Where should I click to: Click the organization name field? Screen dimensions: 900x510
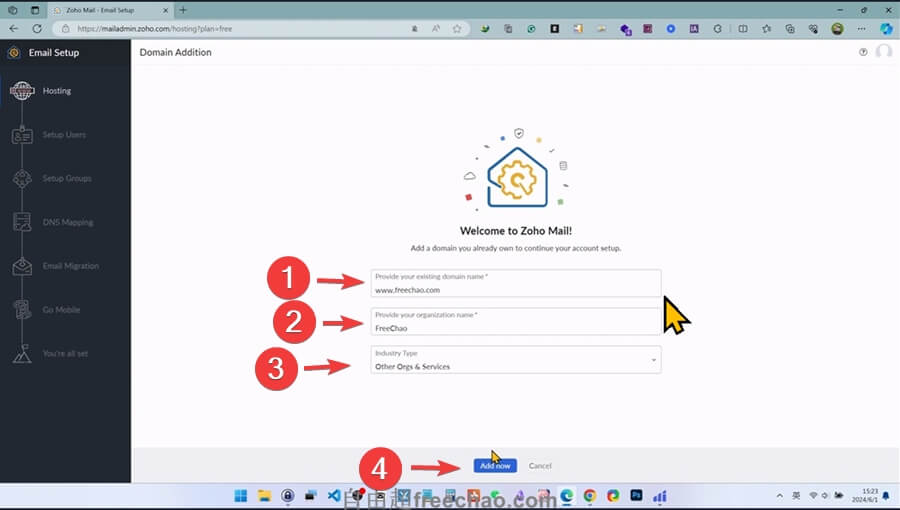pyautogui.click(x=515, y=327)
